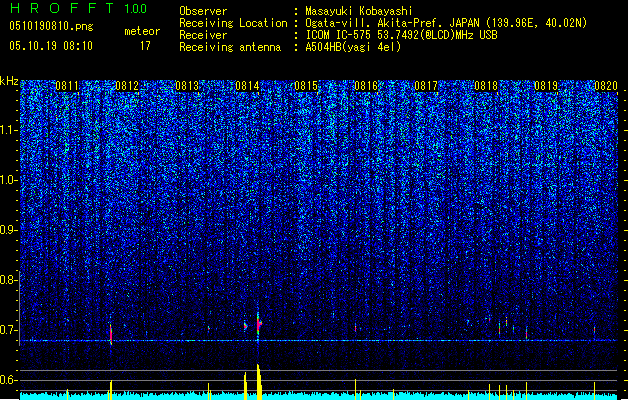Viewport: 629px width, 400px height.
Task: Select the 1.0 frequency axis label
Action: 9,180
